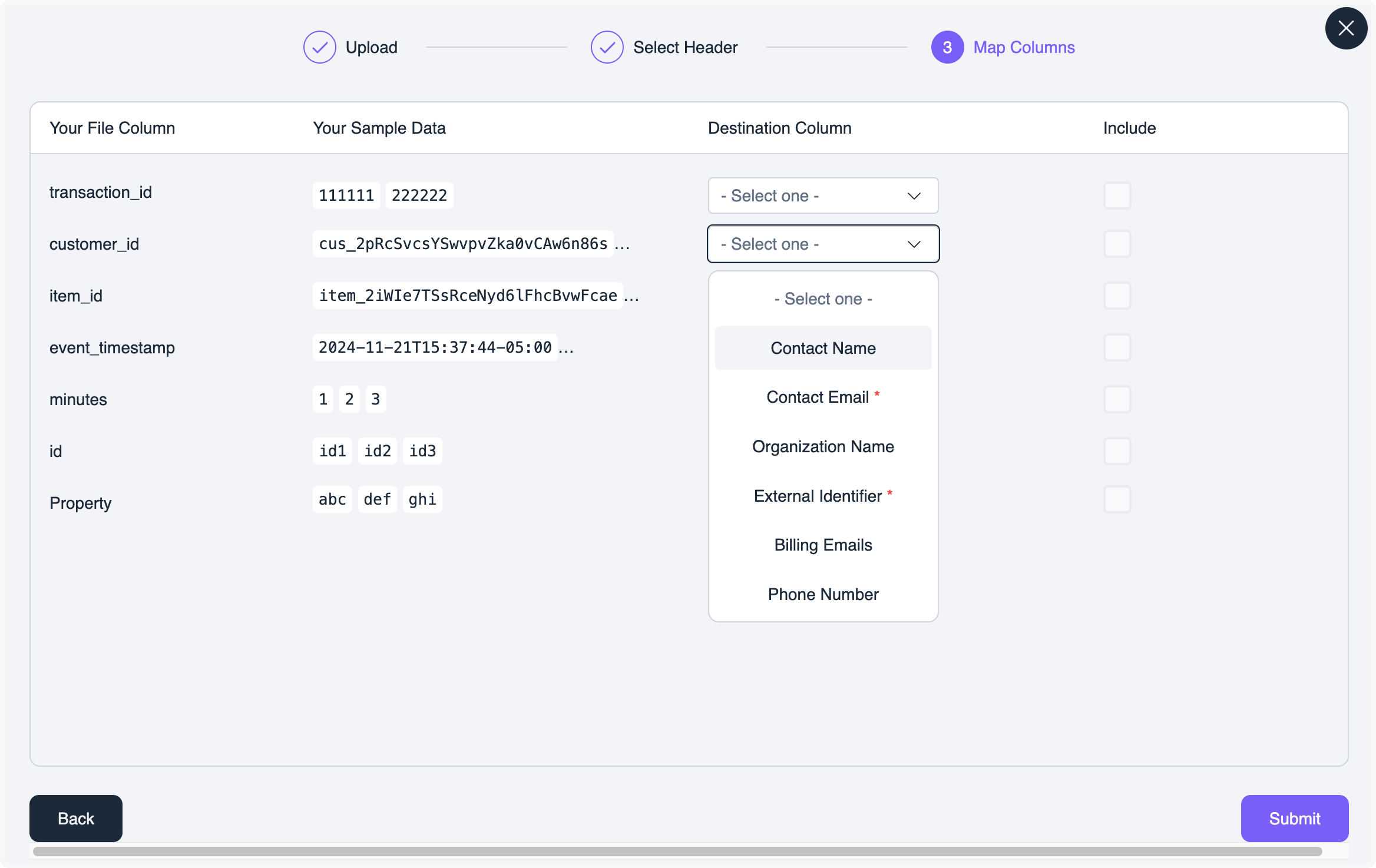Click chevron arrow in transaction_id dropdown
Screen dimensions: 1376x868
(x=914, y=196)
